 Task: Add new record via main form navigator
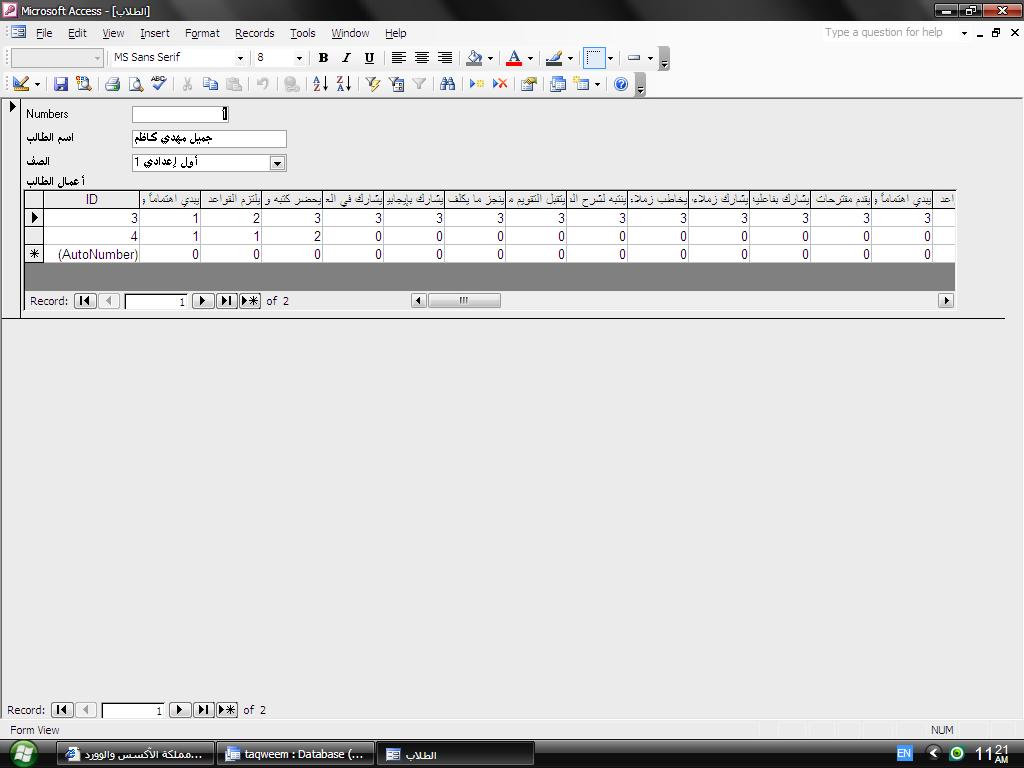(x=227, y=710)
